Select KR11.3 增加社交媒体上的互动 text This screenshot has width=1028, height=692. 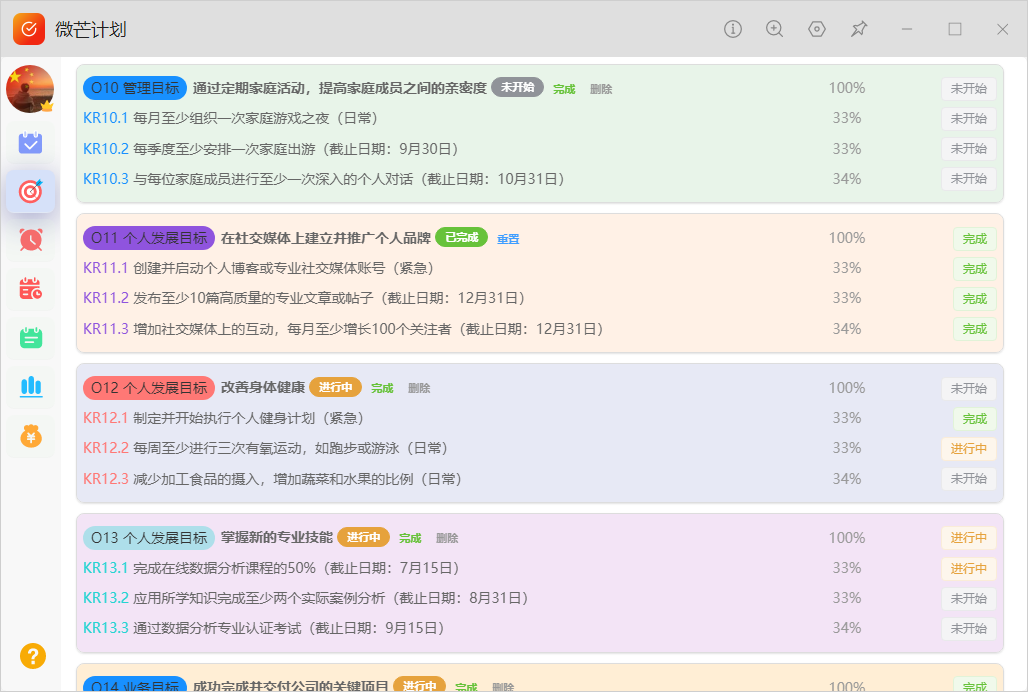point(344,328)
